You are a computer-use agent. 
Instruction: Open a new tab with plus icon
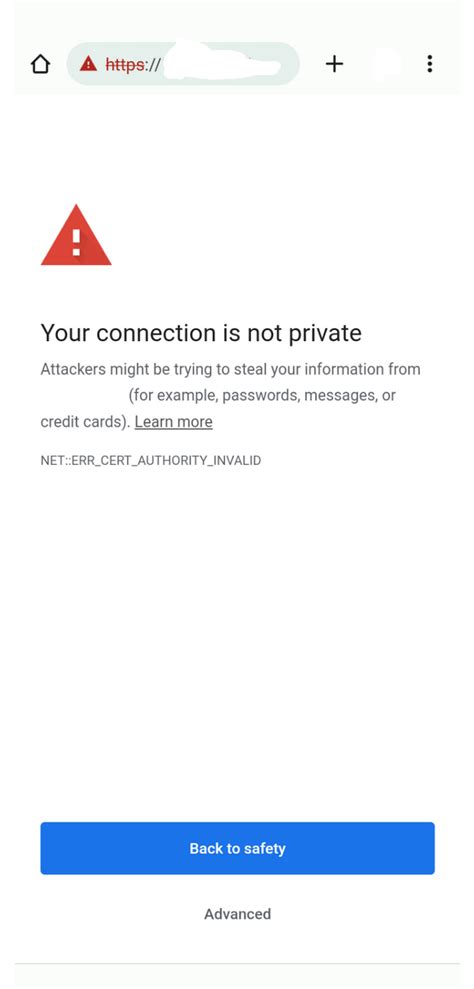pyautogui.click(x=334, y=64)
